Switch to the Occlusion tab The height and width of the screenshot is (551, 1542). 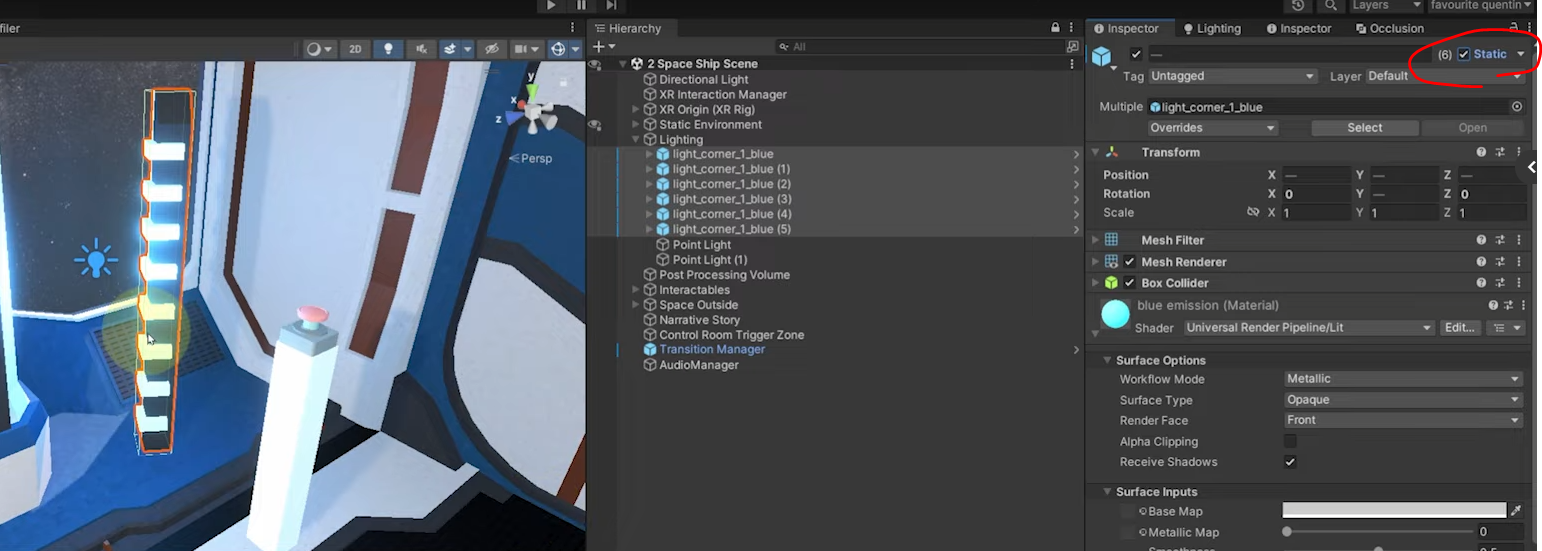(x=1388, y=29)
